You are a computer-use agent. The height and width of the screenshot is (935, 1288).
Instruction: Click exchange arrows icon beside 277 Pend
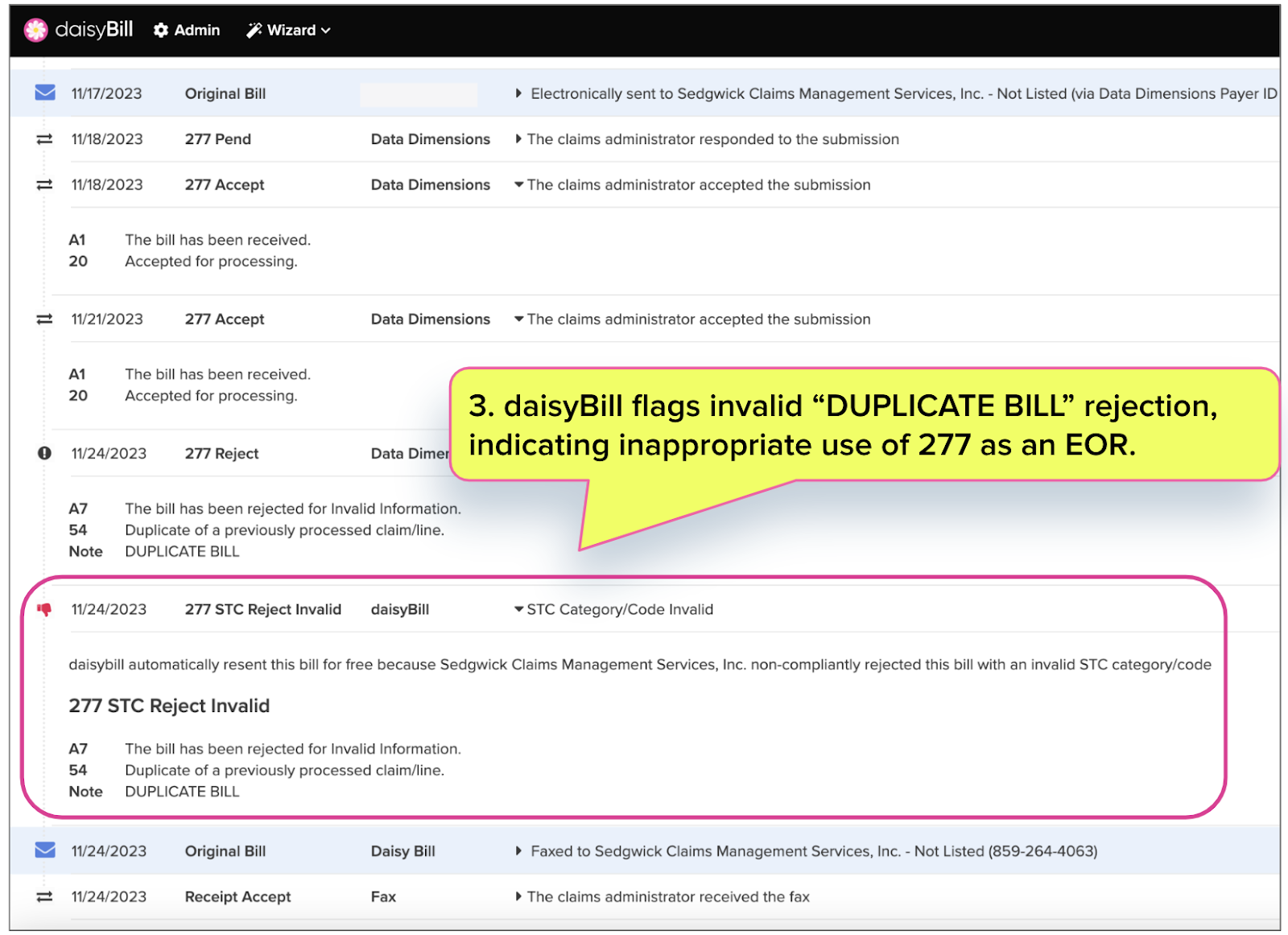[x=45, y=139]
